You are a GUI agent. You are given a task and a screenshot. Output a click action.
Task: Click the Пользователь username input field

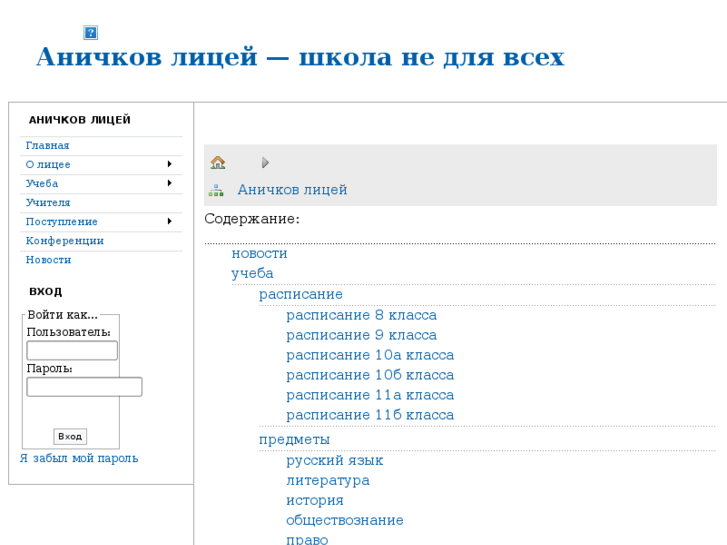(72, 351)
